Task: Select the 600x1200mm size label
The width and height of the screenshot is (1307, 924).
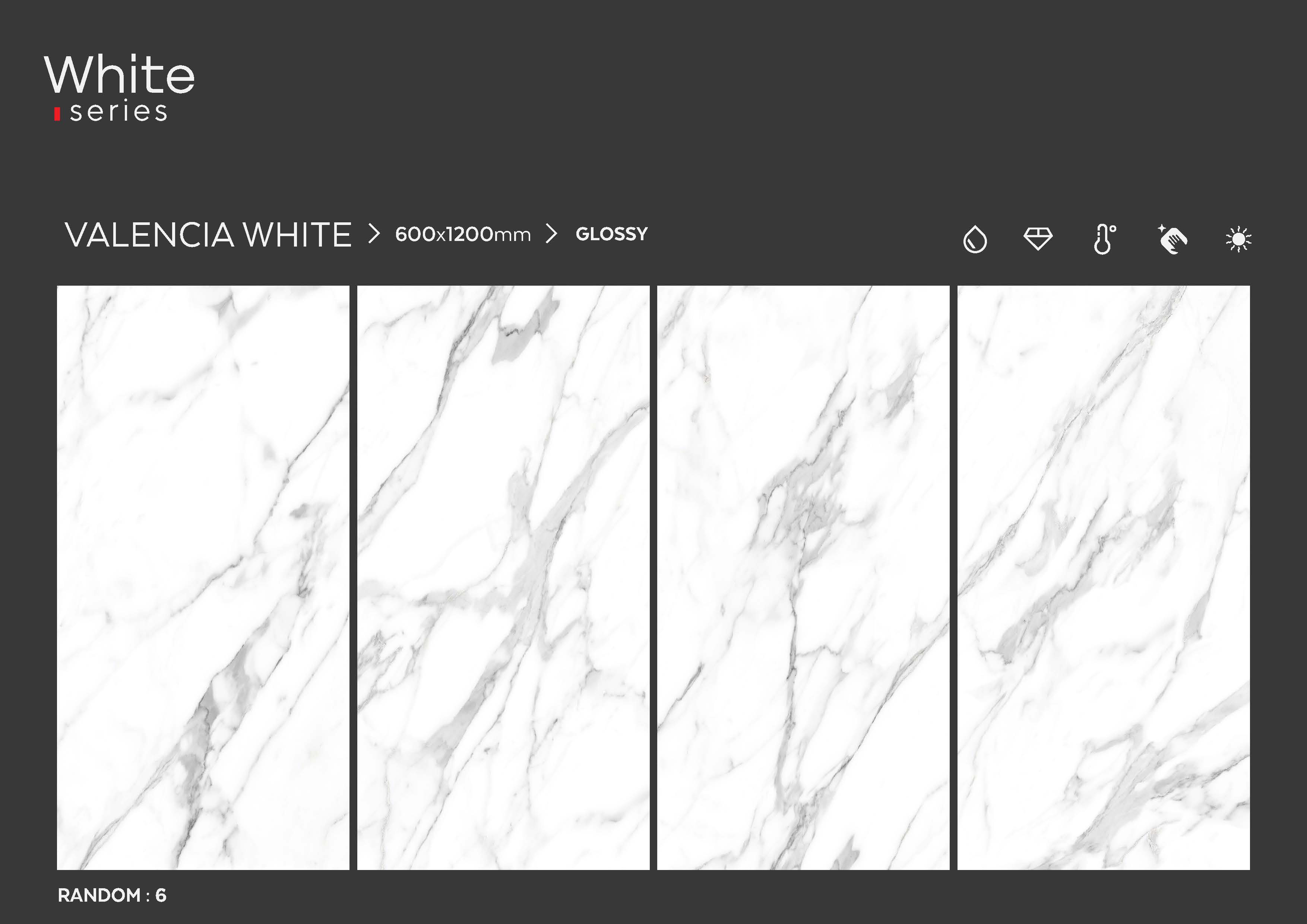Action: (463, 234)
